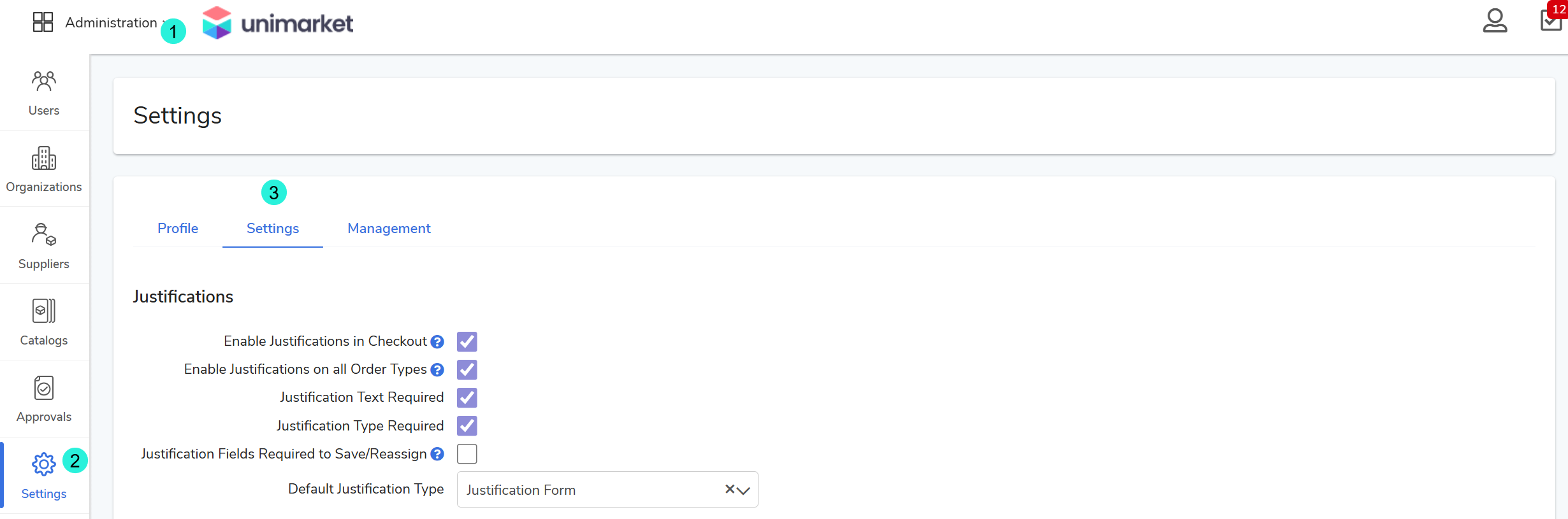
Task: Click the Settings gear icon in sidebar
Action: tap(43, 464)
